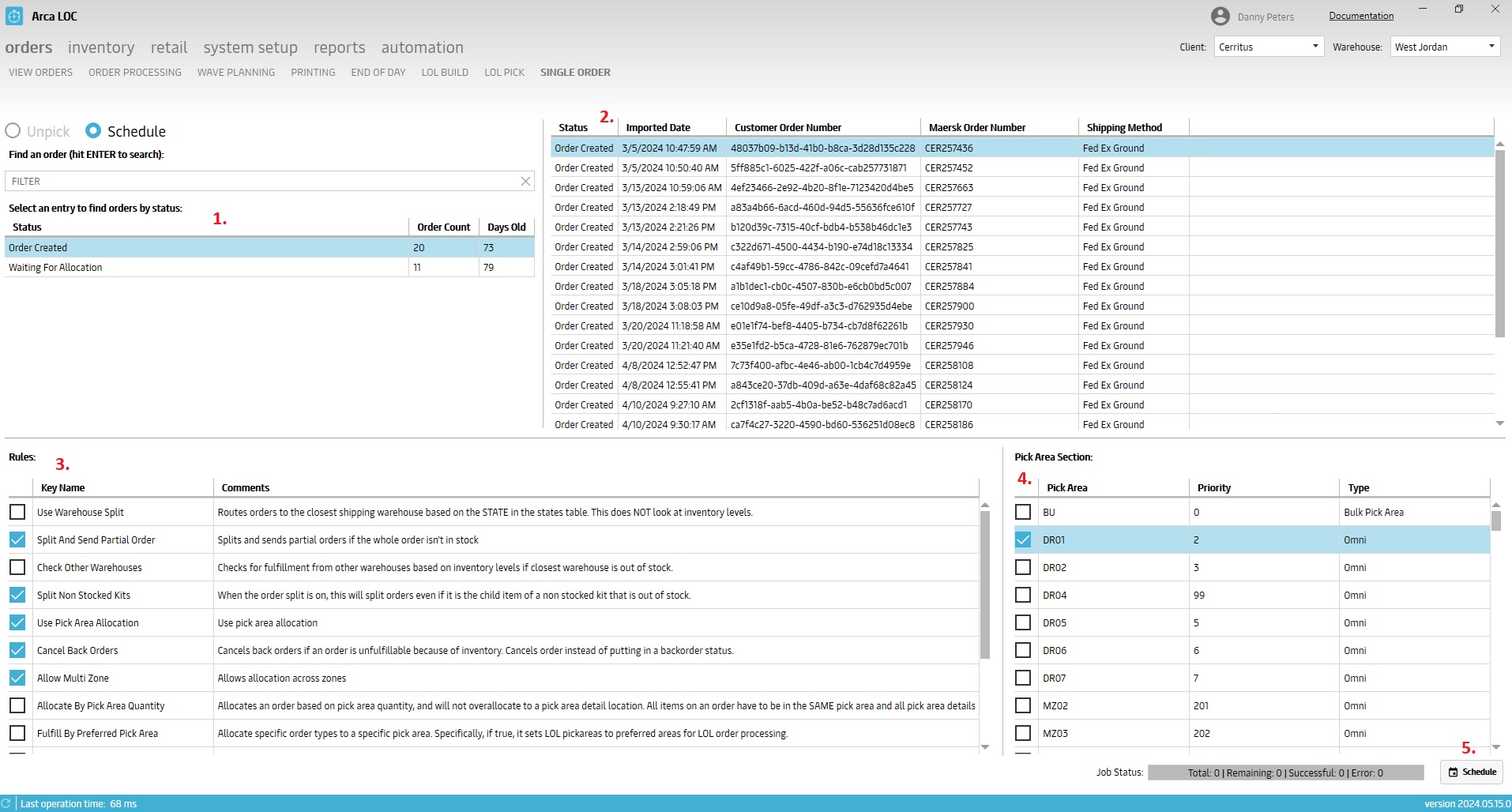Clear the filter with the X icon
This screenshot has width=1512, height=812.
pos(525,181)
